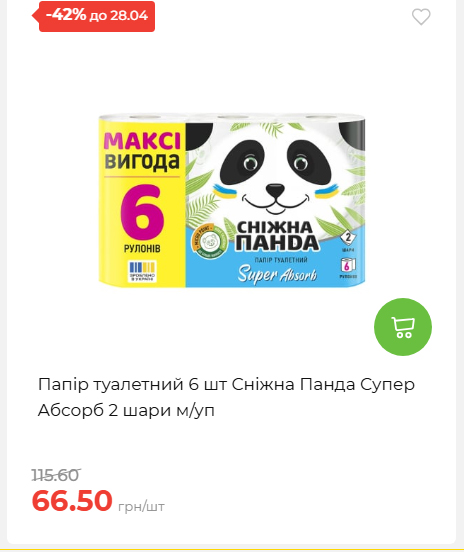Open the Сніжна Панда product image
464x552 pixels.
(232, 200)
